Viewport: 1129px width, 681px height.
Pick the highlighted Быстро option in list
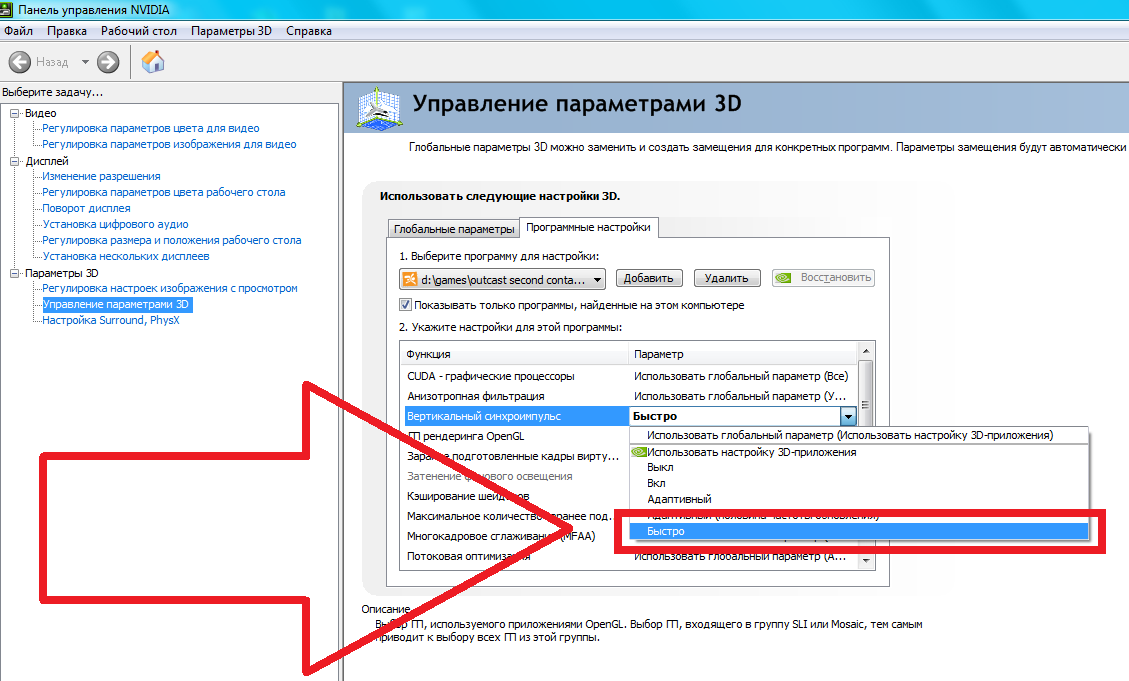(859, 531)
